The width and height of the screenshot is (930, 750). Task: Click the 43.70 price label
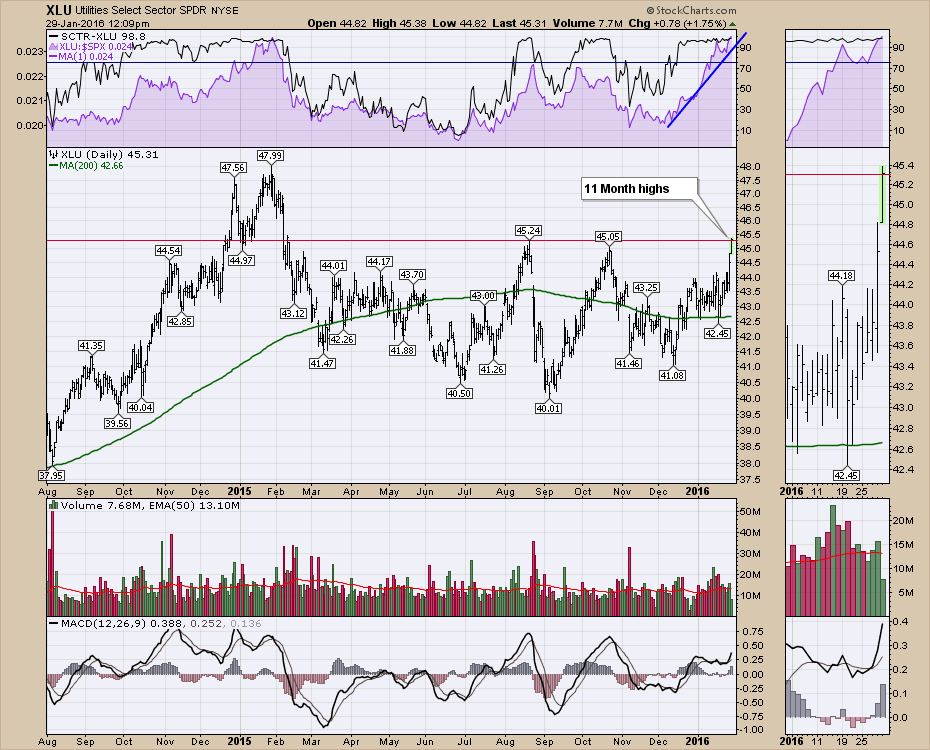[x=412, y=275]
